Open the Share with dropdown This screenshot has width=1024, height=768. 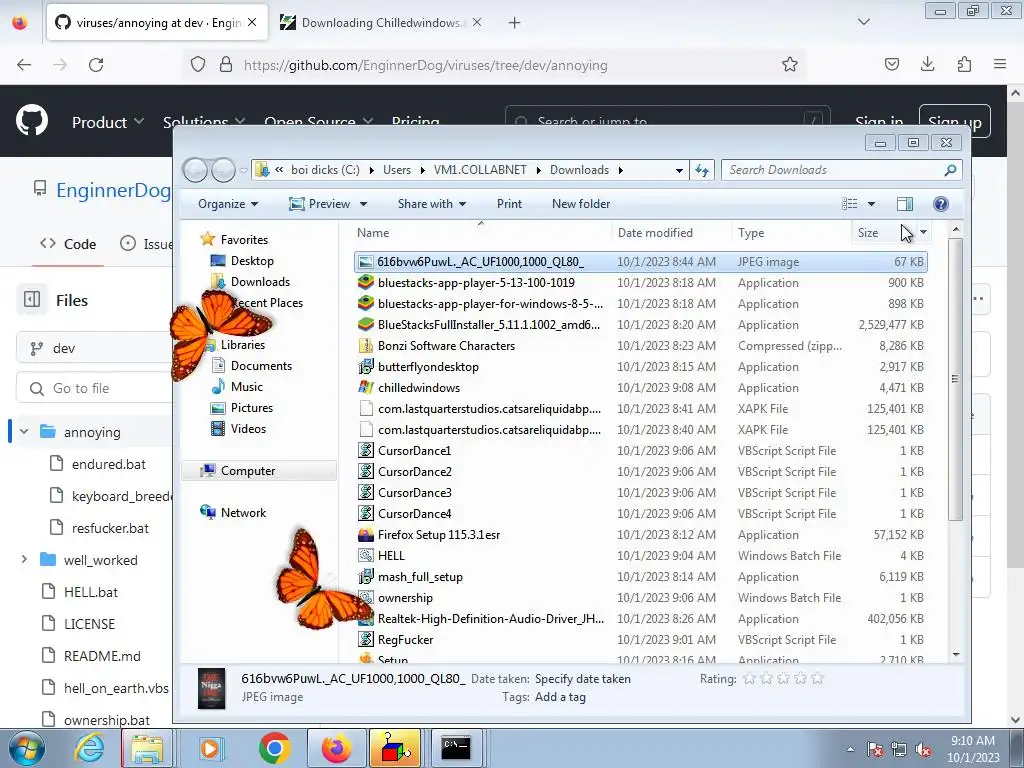click(x=432, y=204)
